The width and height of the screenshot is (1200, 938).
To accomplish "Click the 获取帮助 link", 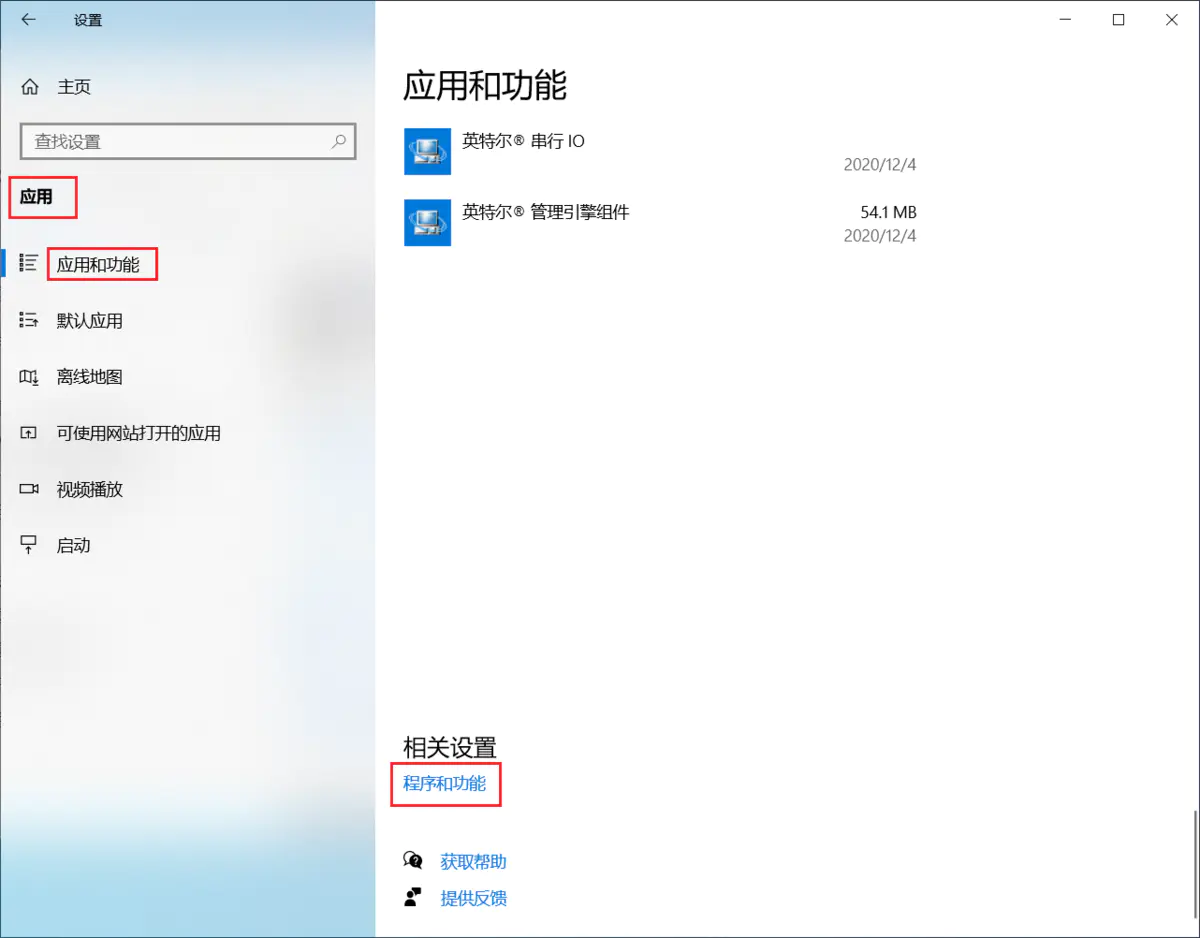I will [x=473, y=861].
